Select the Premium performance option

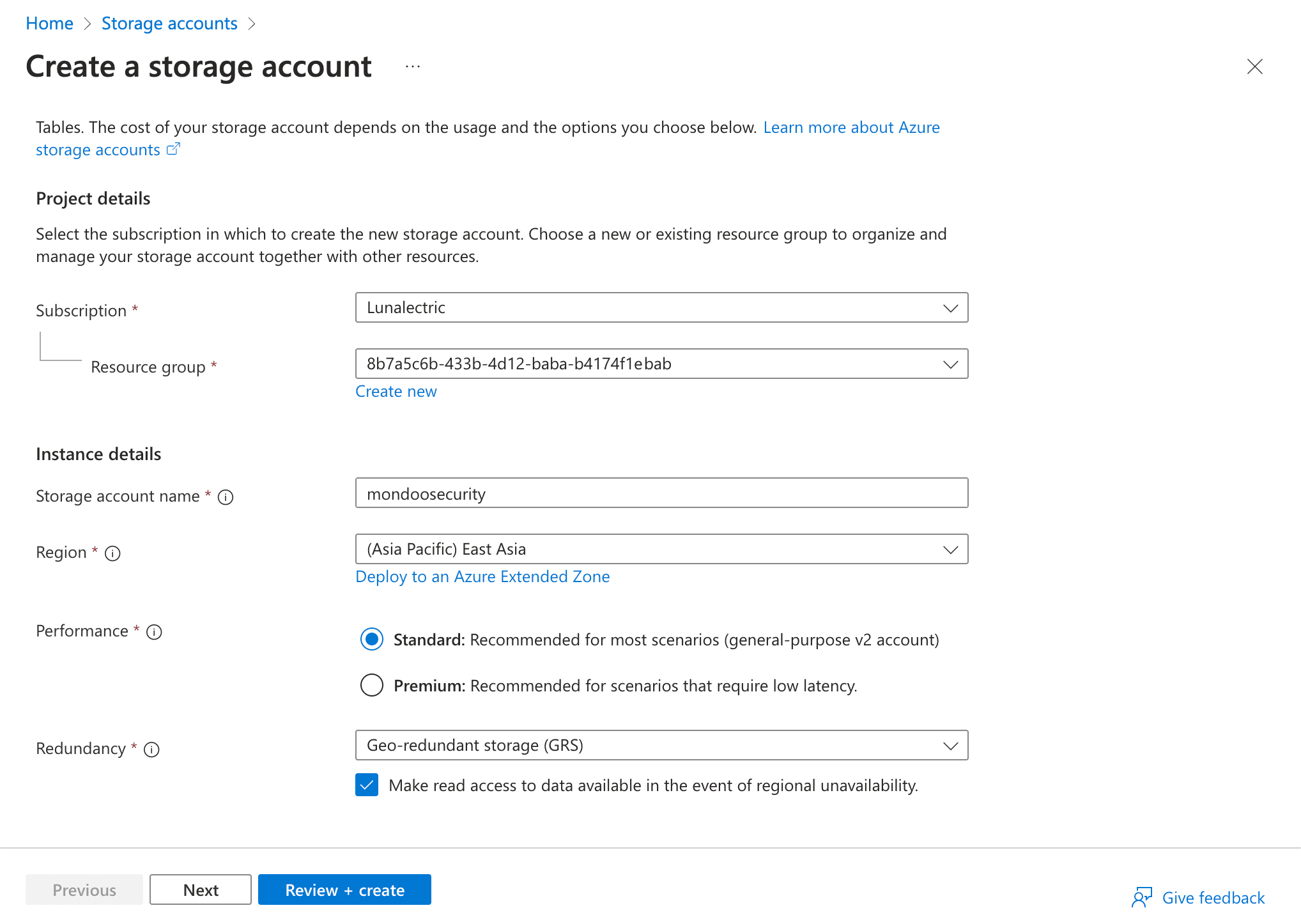[371, 685]
